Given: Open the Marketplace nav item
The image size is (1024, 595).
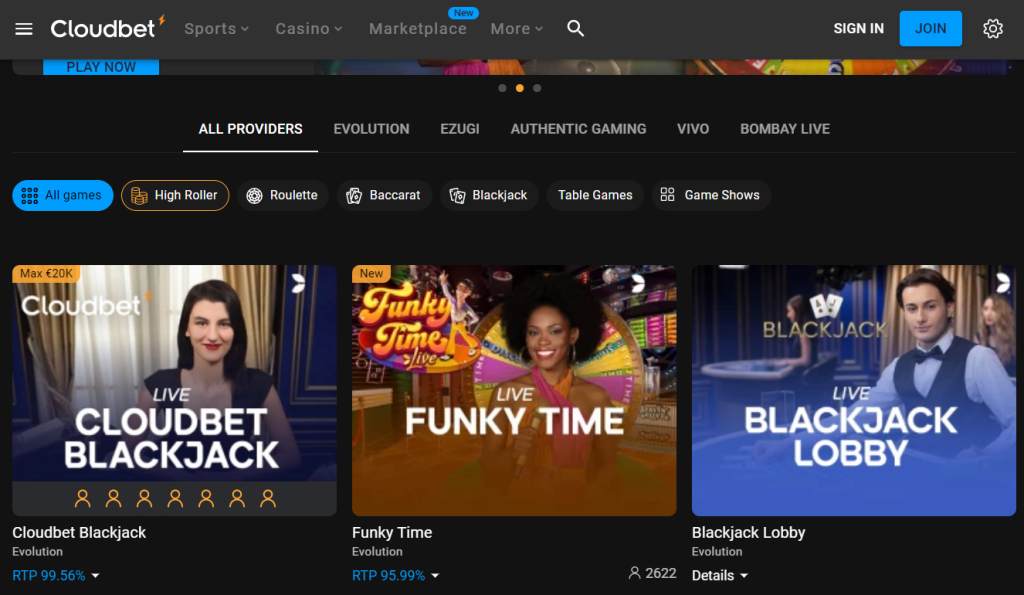Looking at the screenshot, I should click(418, 29).
